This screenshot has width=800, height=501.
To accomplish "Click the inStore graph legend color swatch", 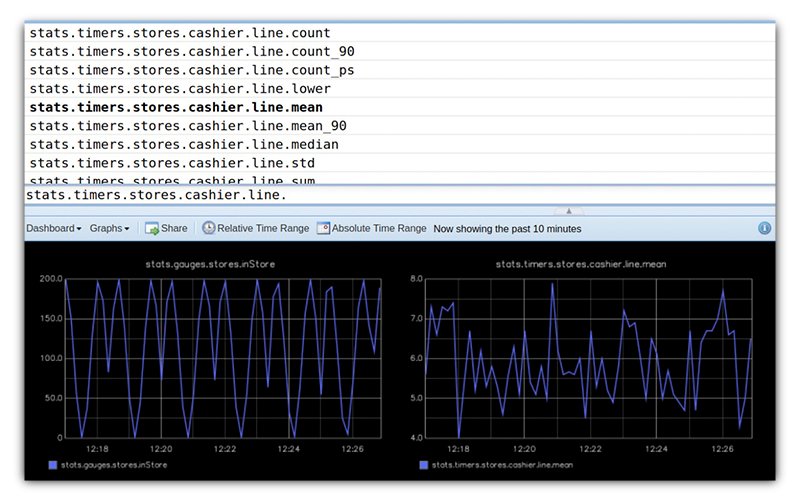I will coord(54,466).
